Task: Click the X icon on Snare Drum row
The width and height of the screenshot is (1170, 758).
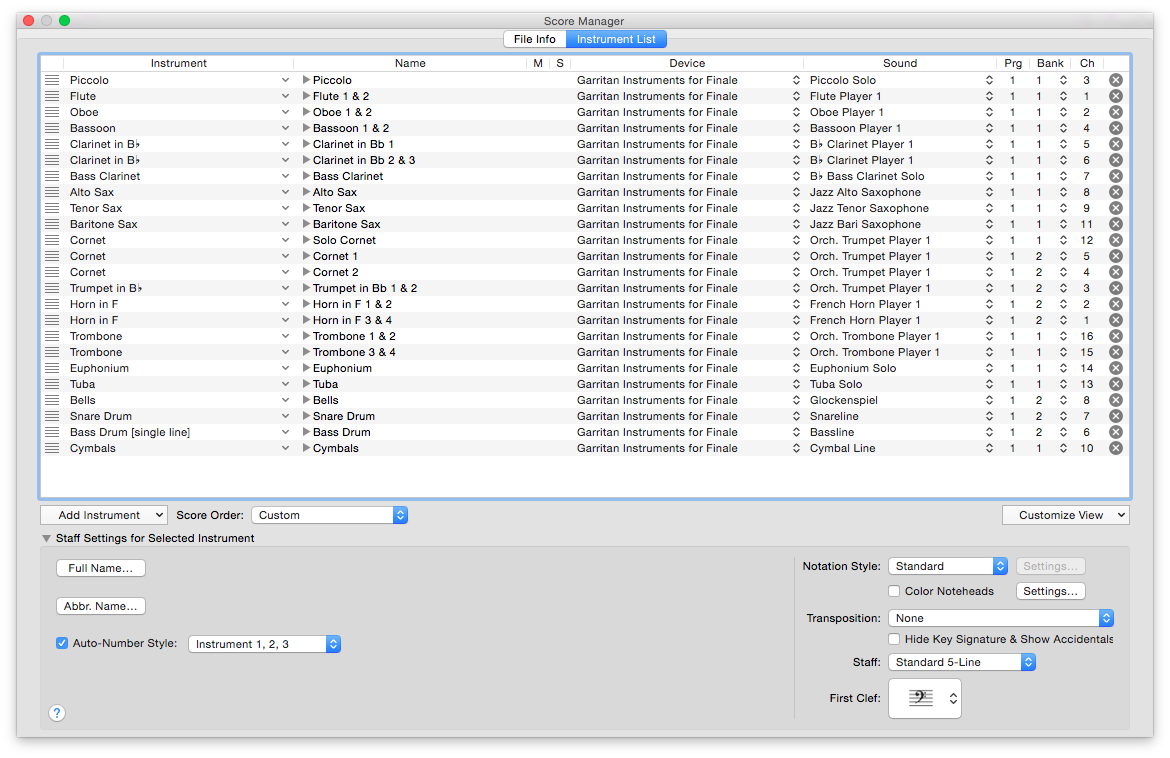Action: [1116, 416]
